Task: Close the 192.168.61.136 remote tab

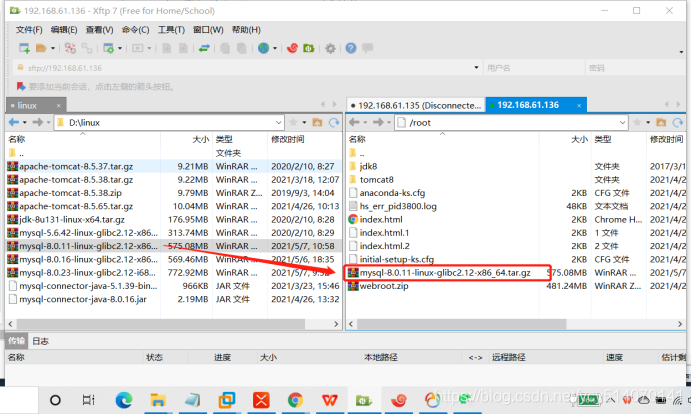Action: tap(579, 105)
